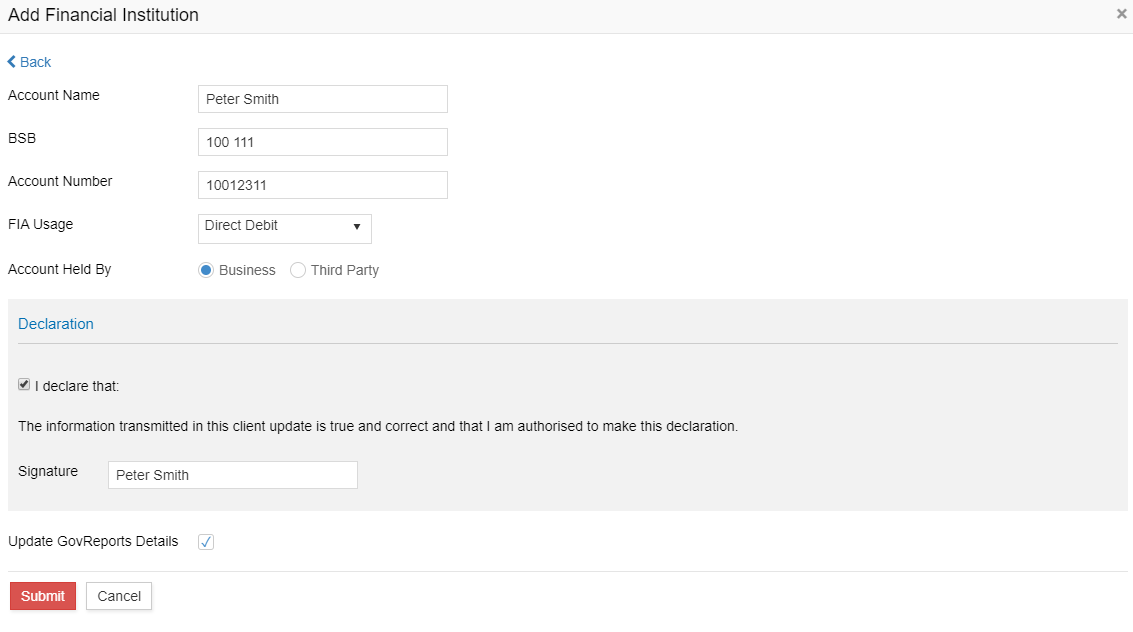The height and width of the screenshot is (632, 1133).
Task: Click the Signature input field
Action: point(232,475)
